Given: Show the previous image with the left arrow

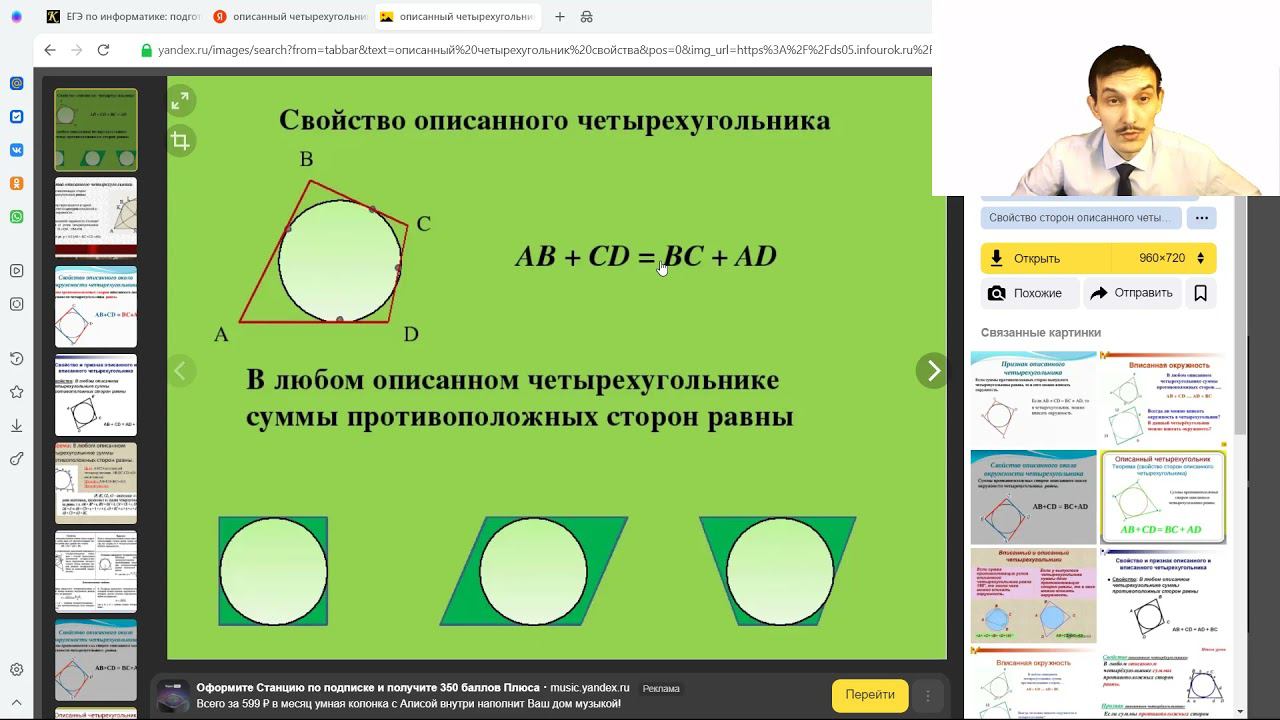Looking at the screenshot, I should 181,371.
